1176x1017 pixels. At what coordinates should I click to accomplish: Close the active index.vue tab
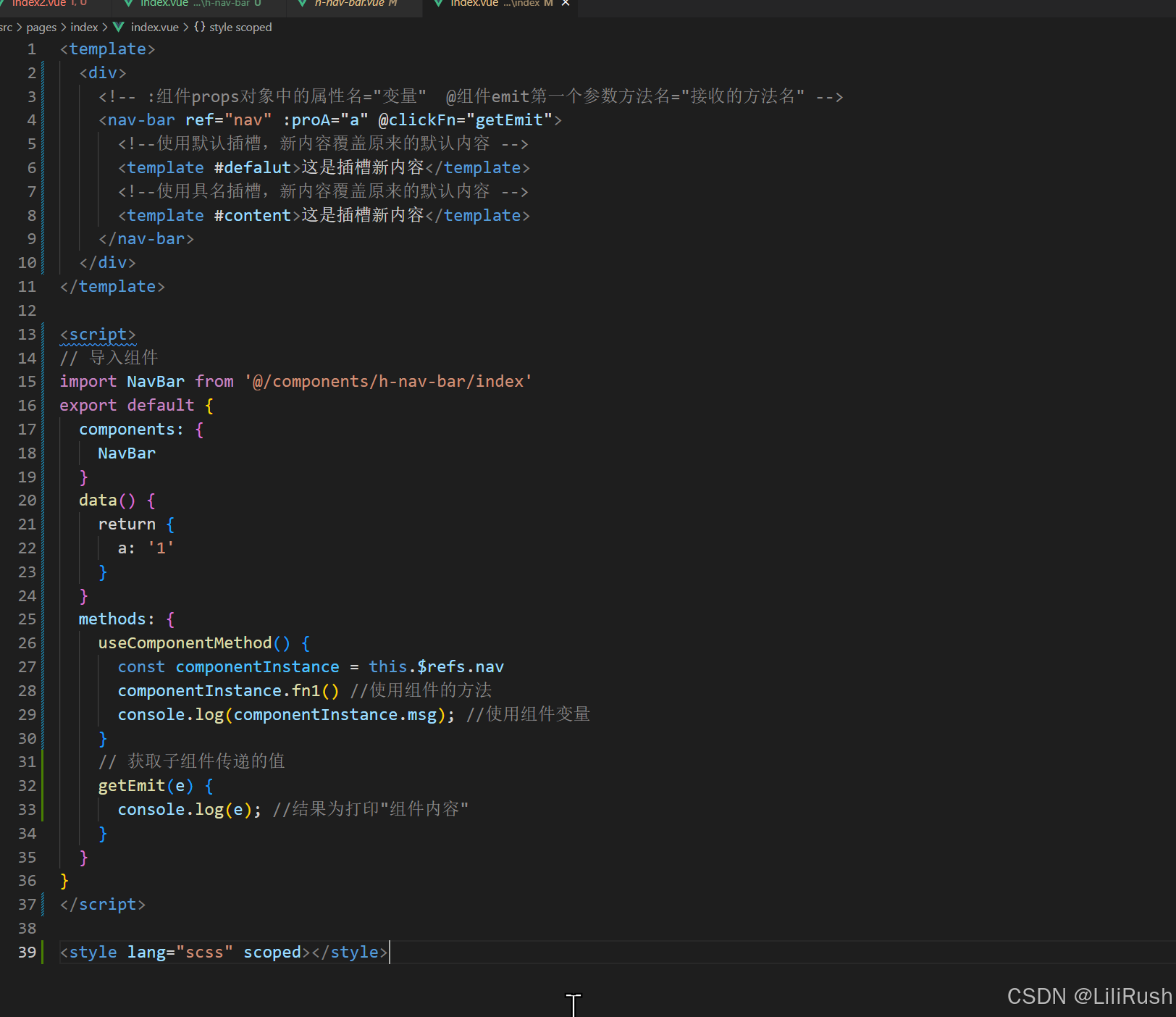coord(566,4)
